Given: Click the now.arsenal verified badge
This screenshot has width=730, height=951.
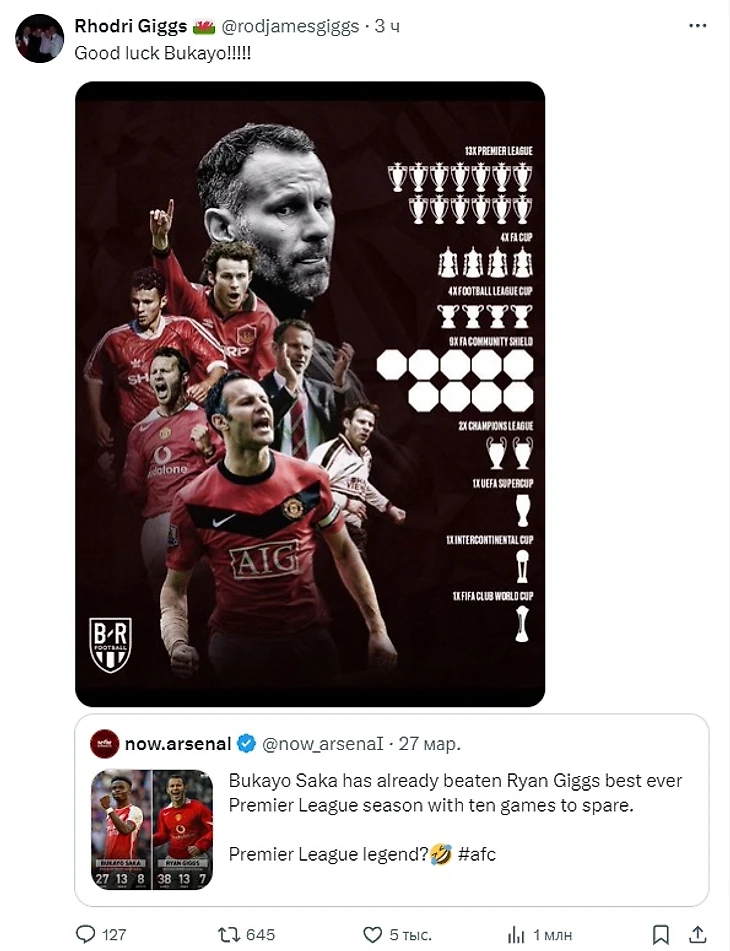Looking at the screenshot, I should click(x=246, y=744).
